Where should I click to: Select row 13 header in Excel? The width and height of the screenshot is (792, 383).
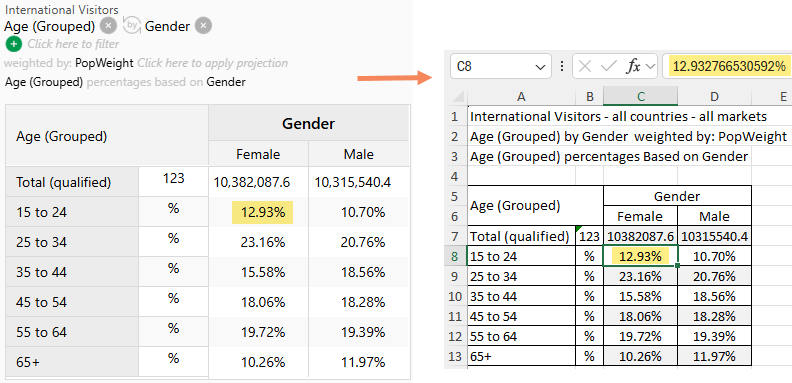pos(456,356)
